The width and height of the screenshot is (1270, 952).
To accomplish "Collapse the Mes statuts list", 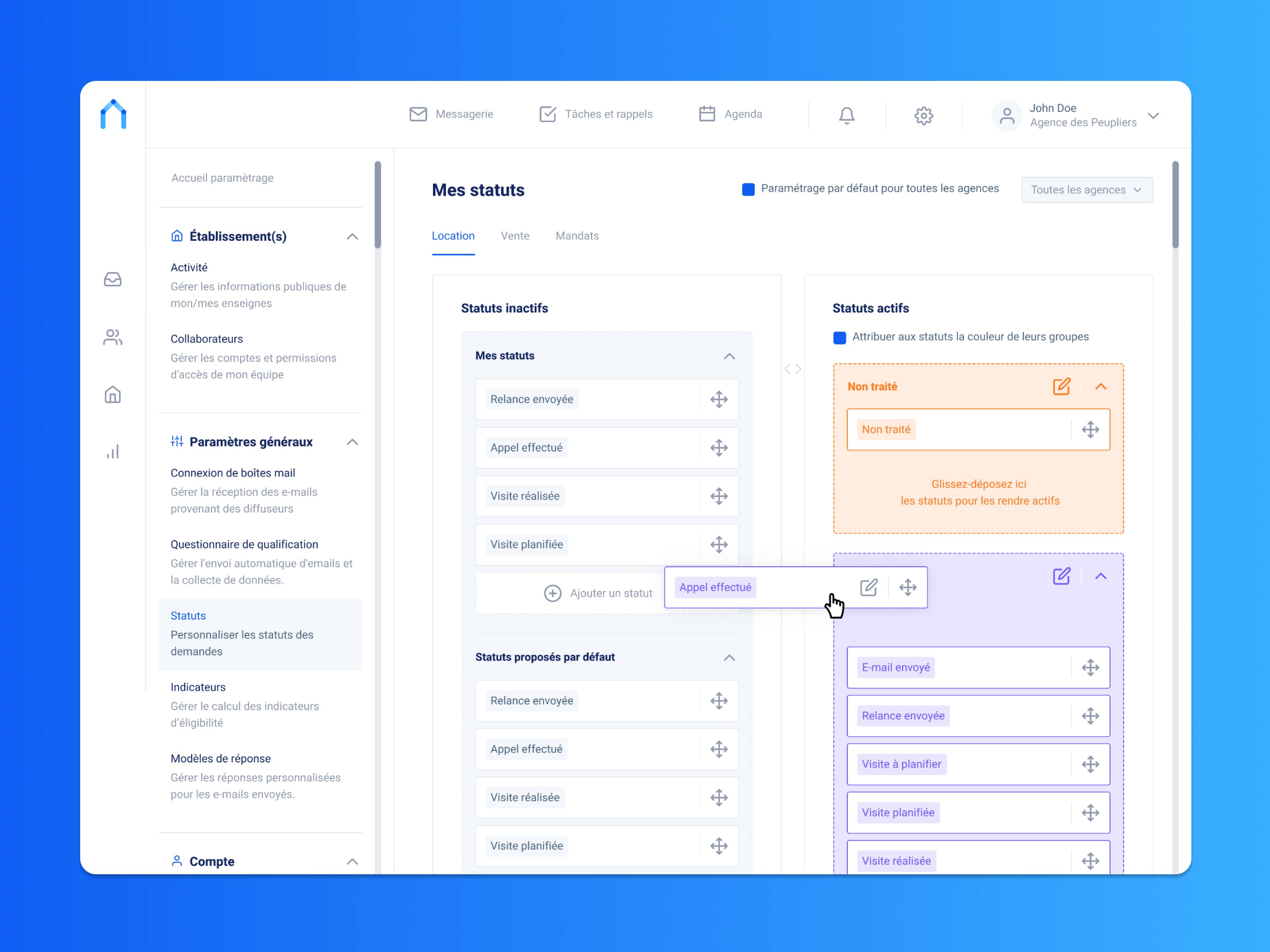I will coord(729,356).
